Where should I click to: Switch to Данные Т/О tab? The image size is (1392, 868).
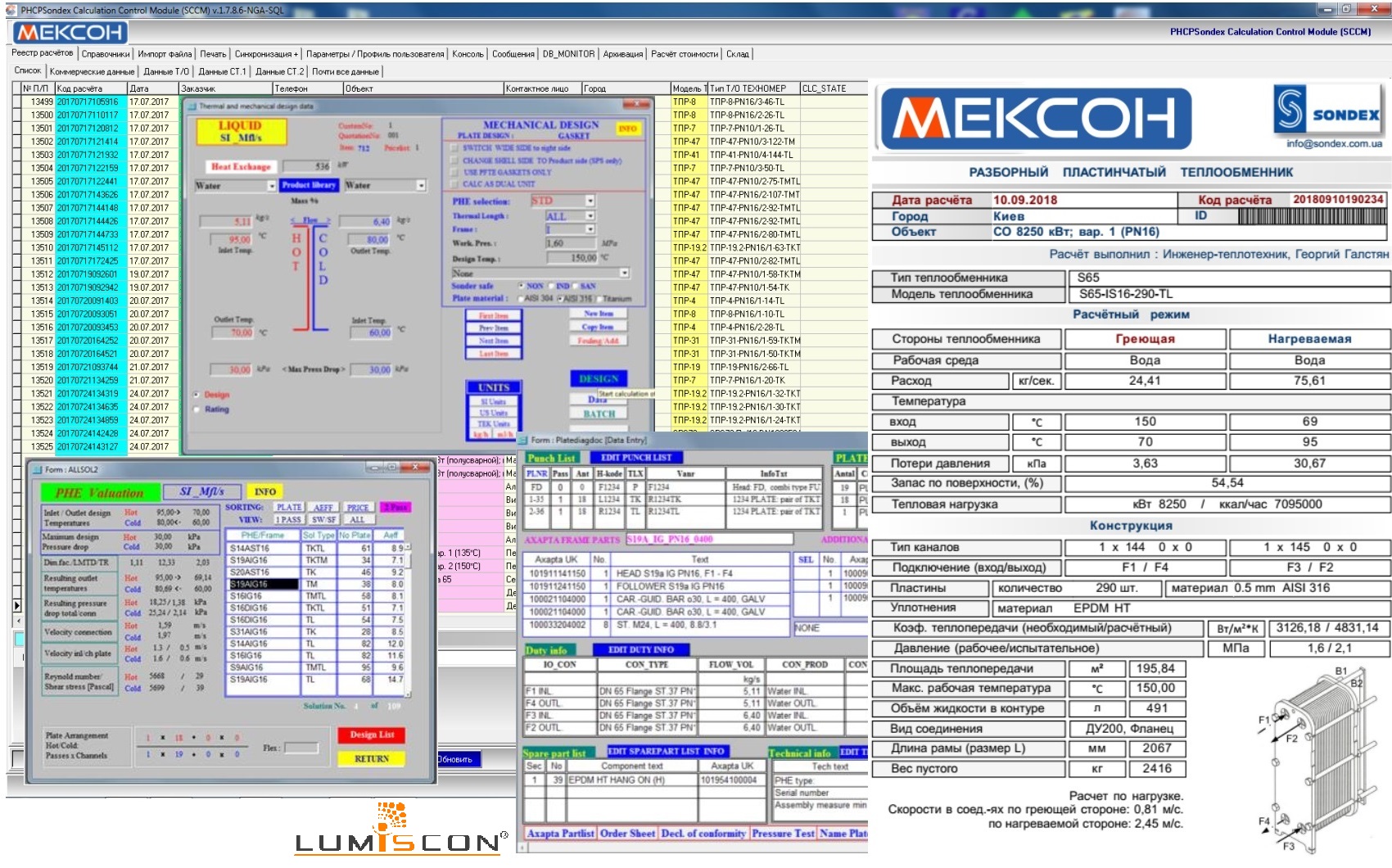point(166,72)
